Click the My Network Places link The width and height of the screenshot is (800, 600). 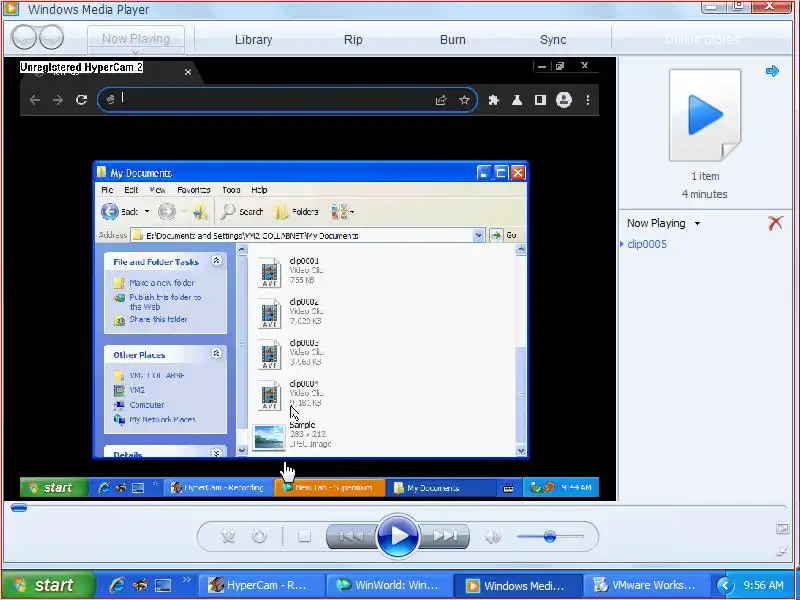pos(162,419)
